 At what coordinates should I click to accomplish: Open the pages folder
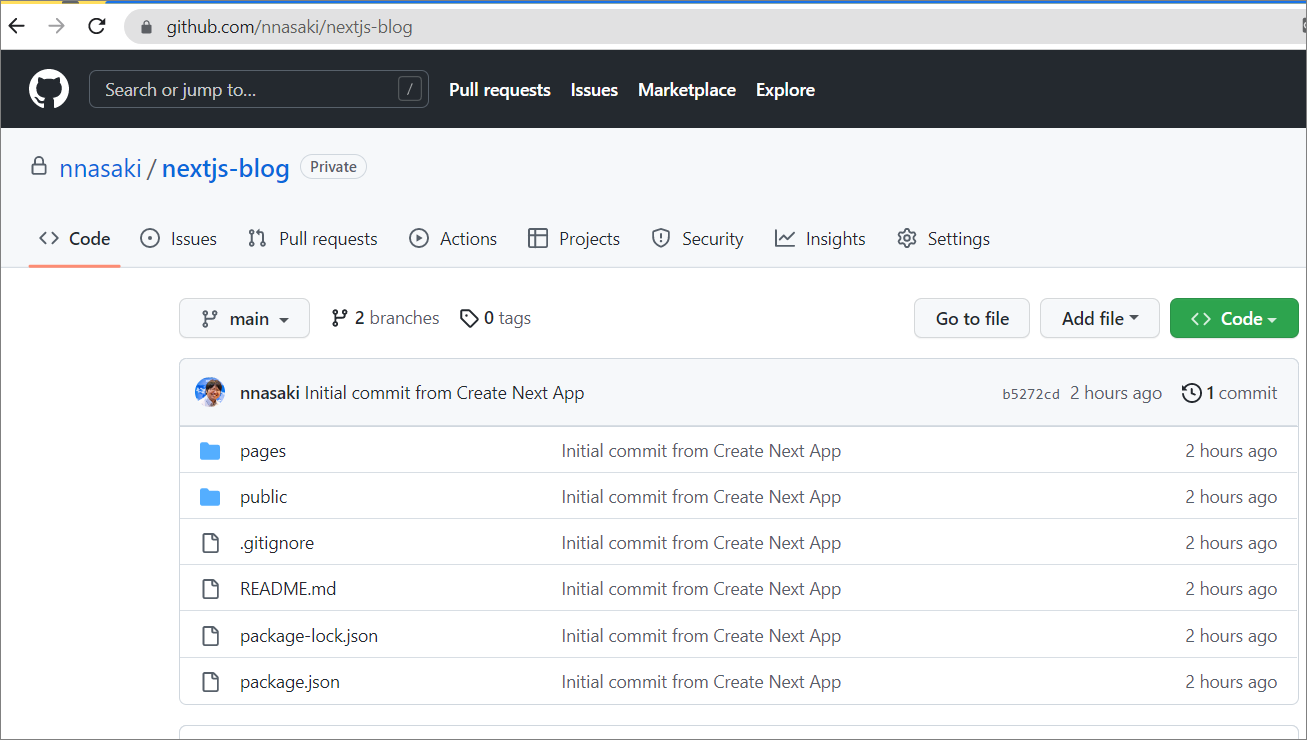pyautogui.click(x=263, y=451)
